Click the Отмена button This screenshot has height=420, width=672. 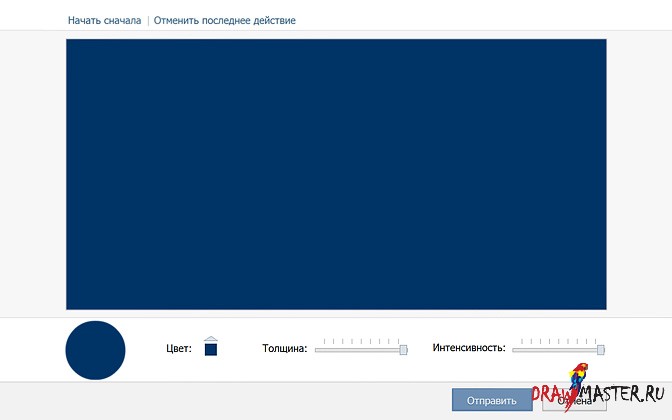coord(574,401)
